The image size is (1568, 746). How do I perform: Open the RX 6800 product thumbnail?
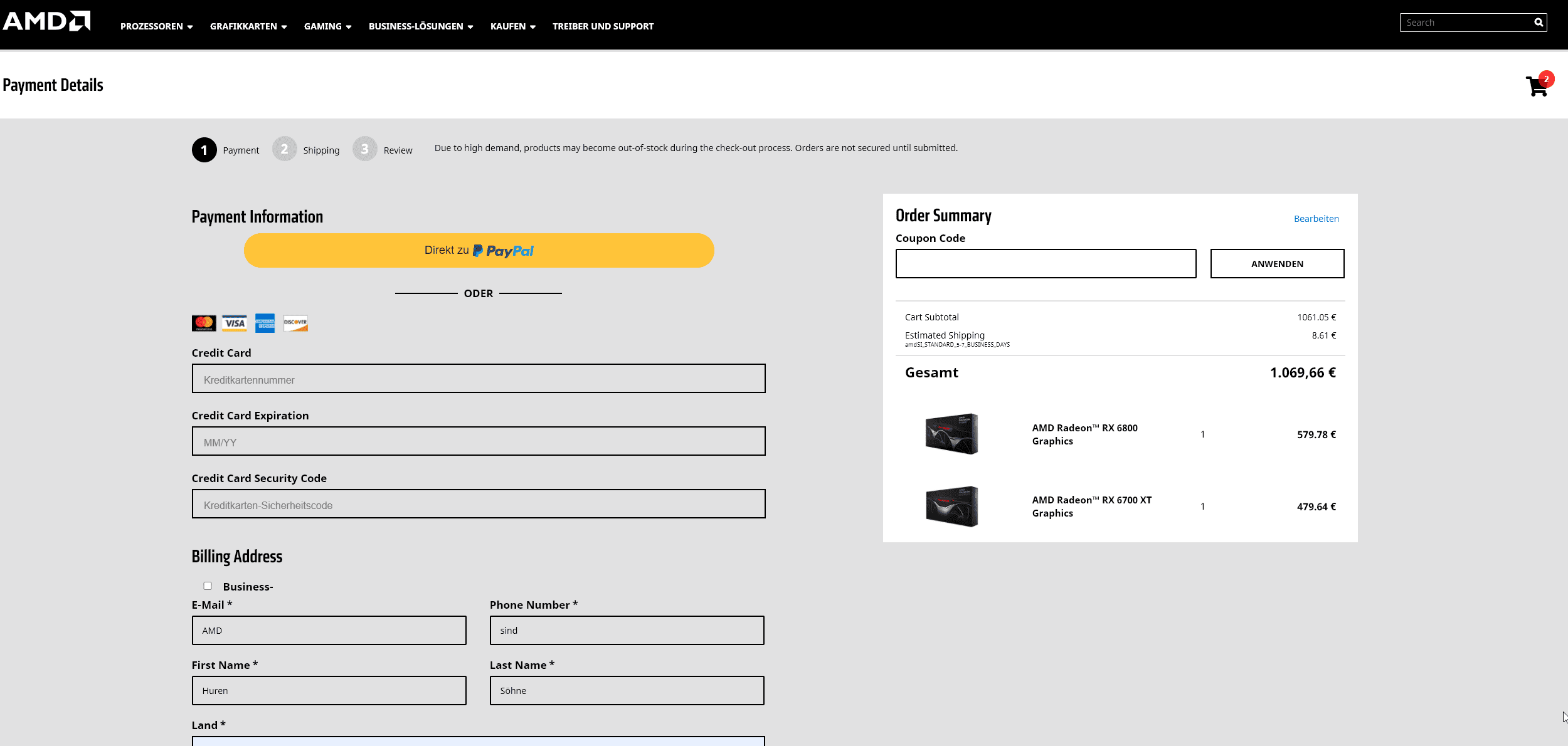[x=951, y=434]
